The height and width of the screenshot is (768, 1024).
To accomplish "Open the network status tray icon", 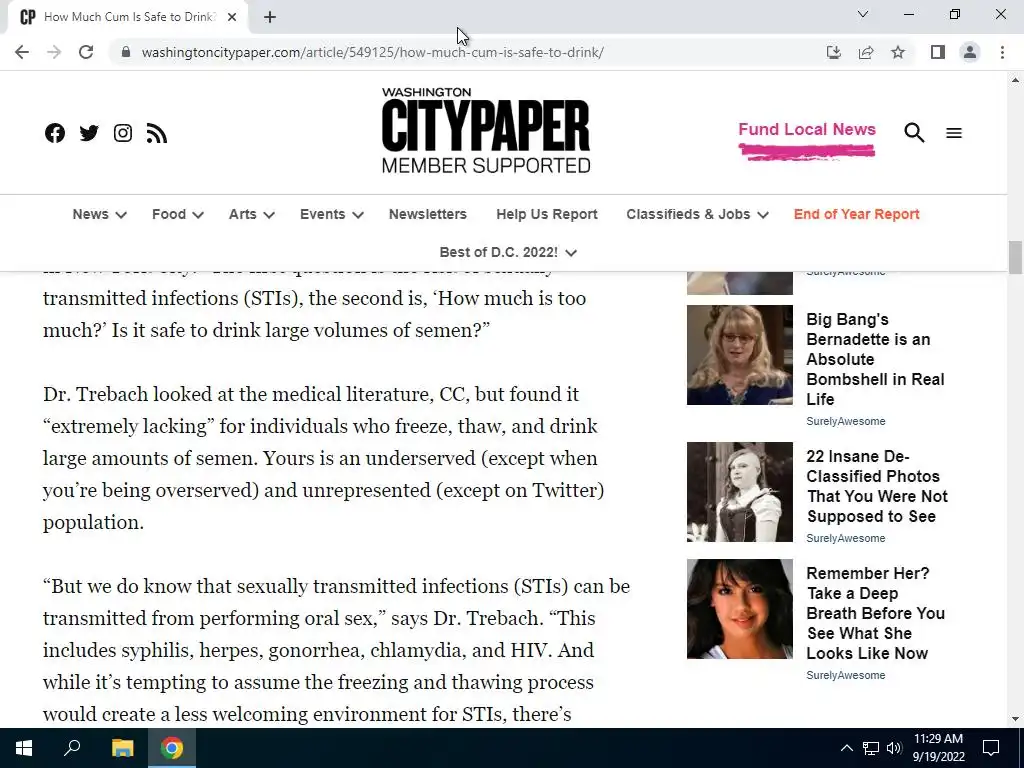I will (871, 748).
